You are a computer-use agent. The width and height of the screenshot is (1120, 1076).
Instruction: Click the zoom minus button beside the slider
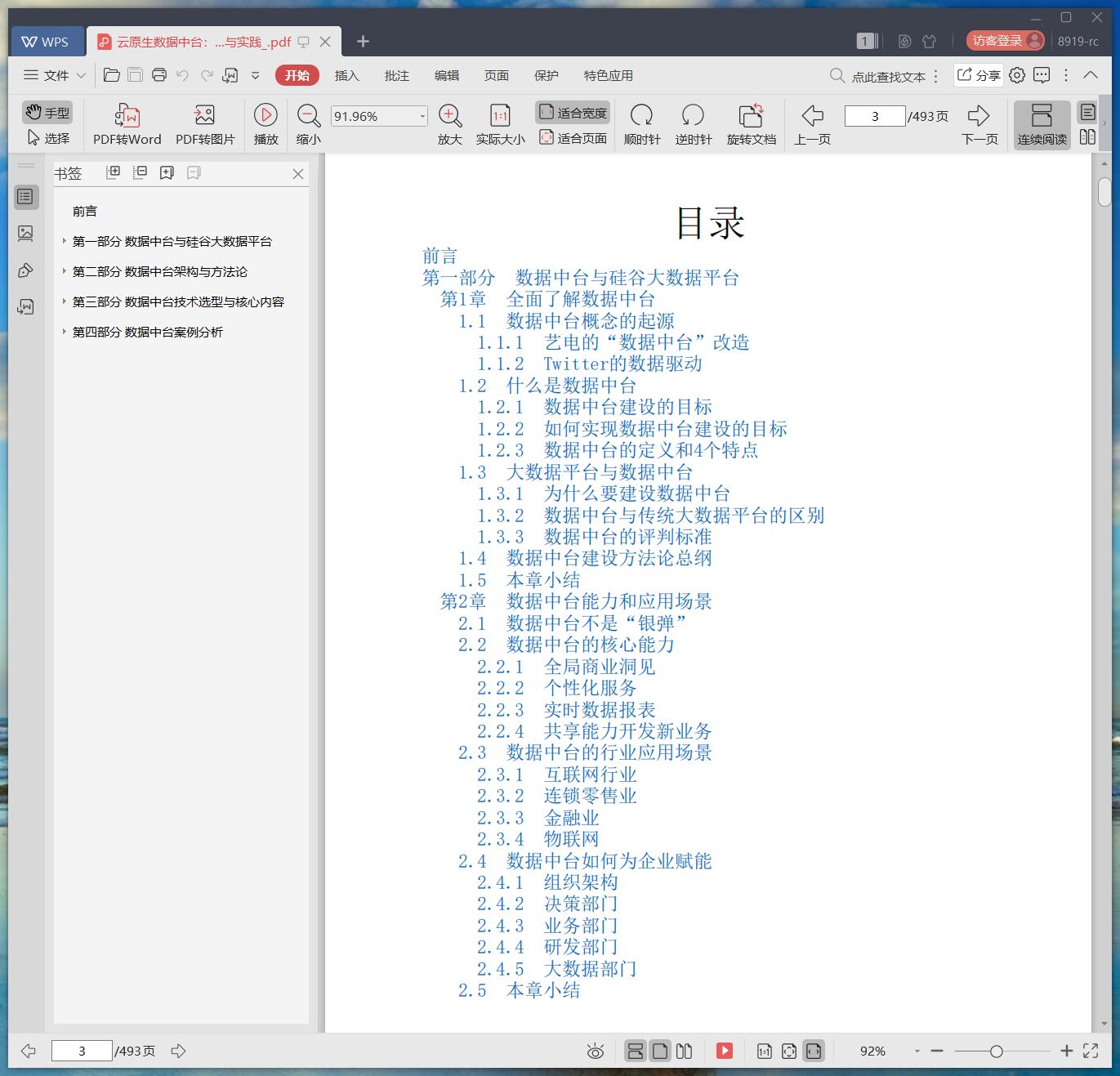point(937,1051)
